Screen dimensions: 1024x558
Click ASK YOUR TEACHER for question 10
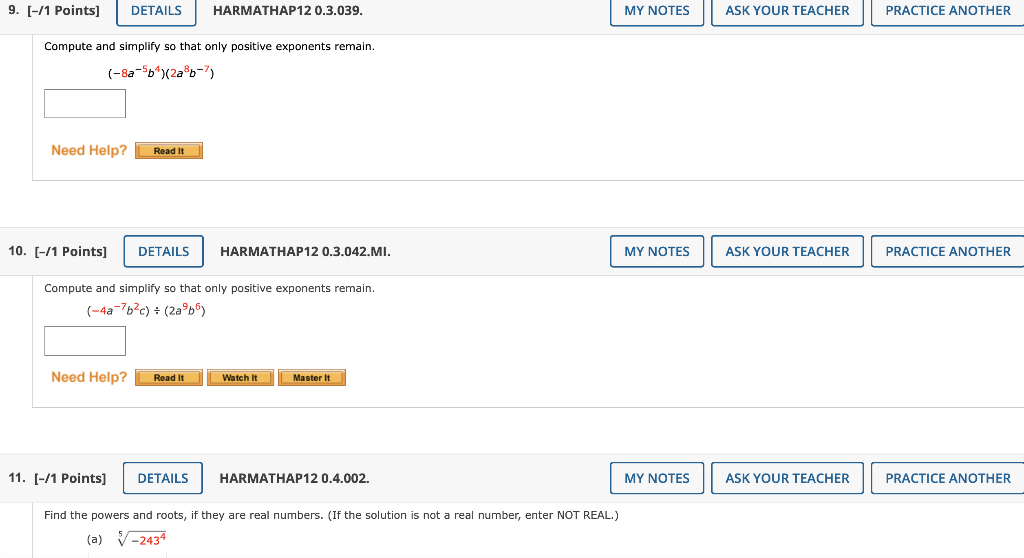pos(787,252)
